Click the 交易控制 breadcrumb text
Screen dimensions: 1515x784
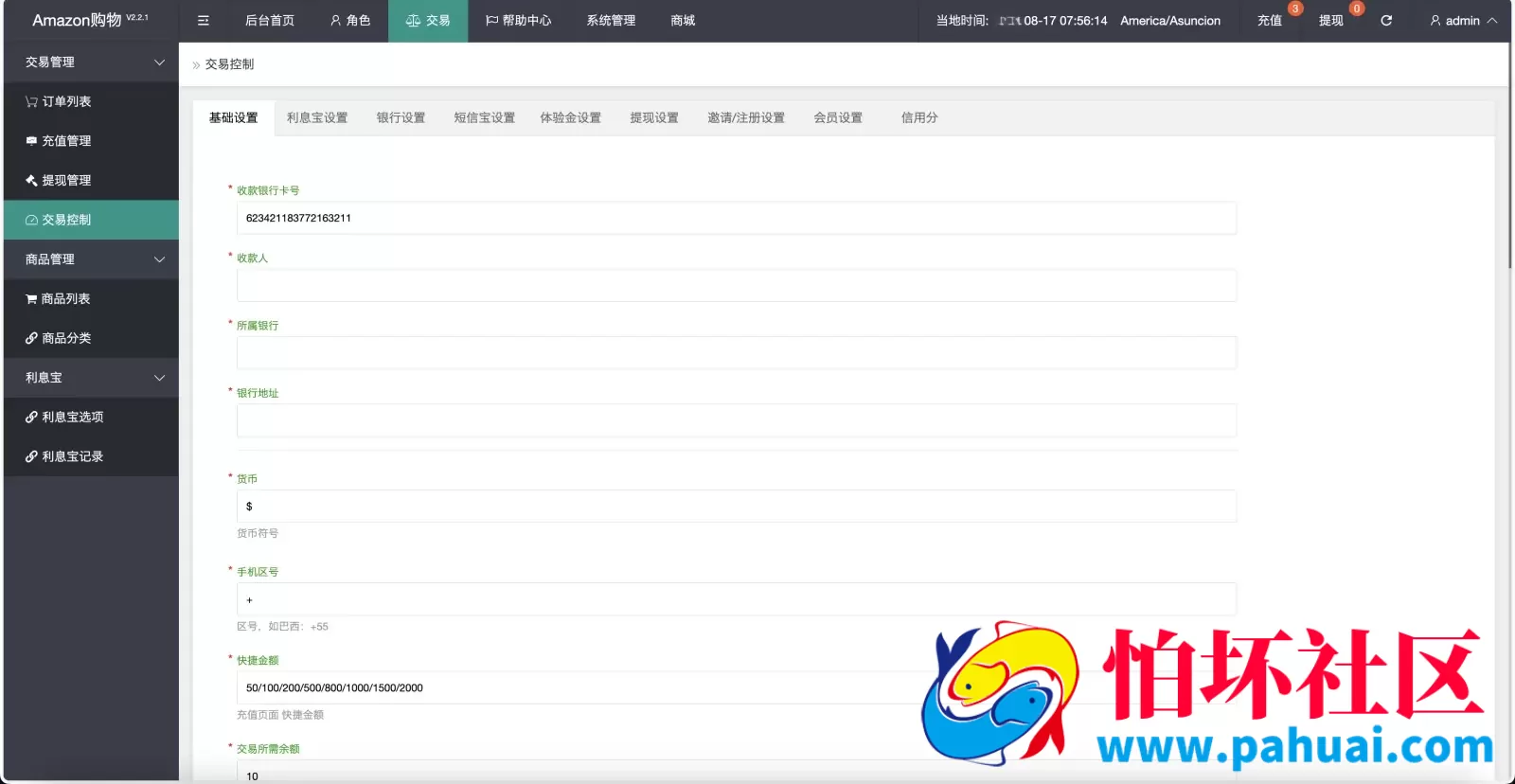coord(229,64)
